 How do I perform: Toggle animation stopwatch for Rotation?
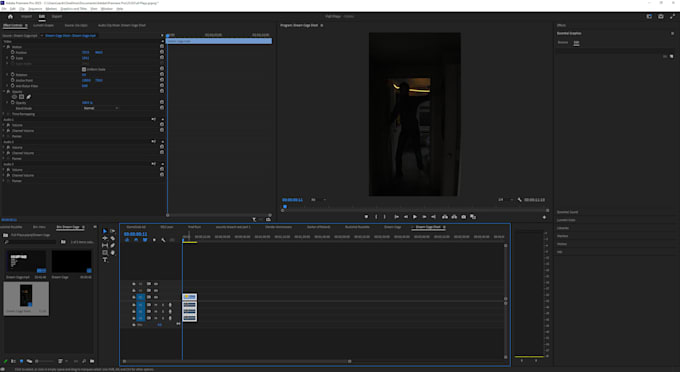click(x=13, y=75)
